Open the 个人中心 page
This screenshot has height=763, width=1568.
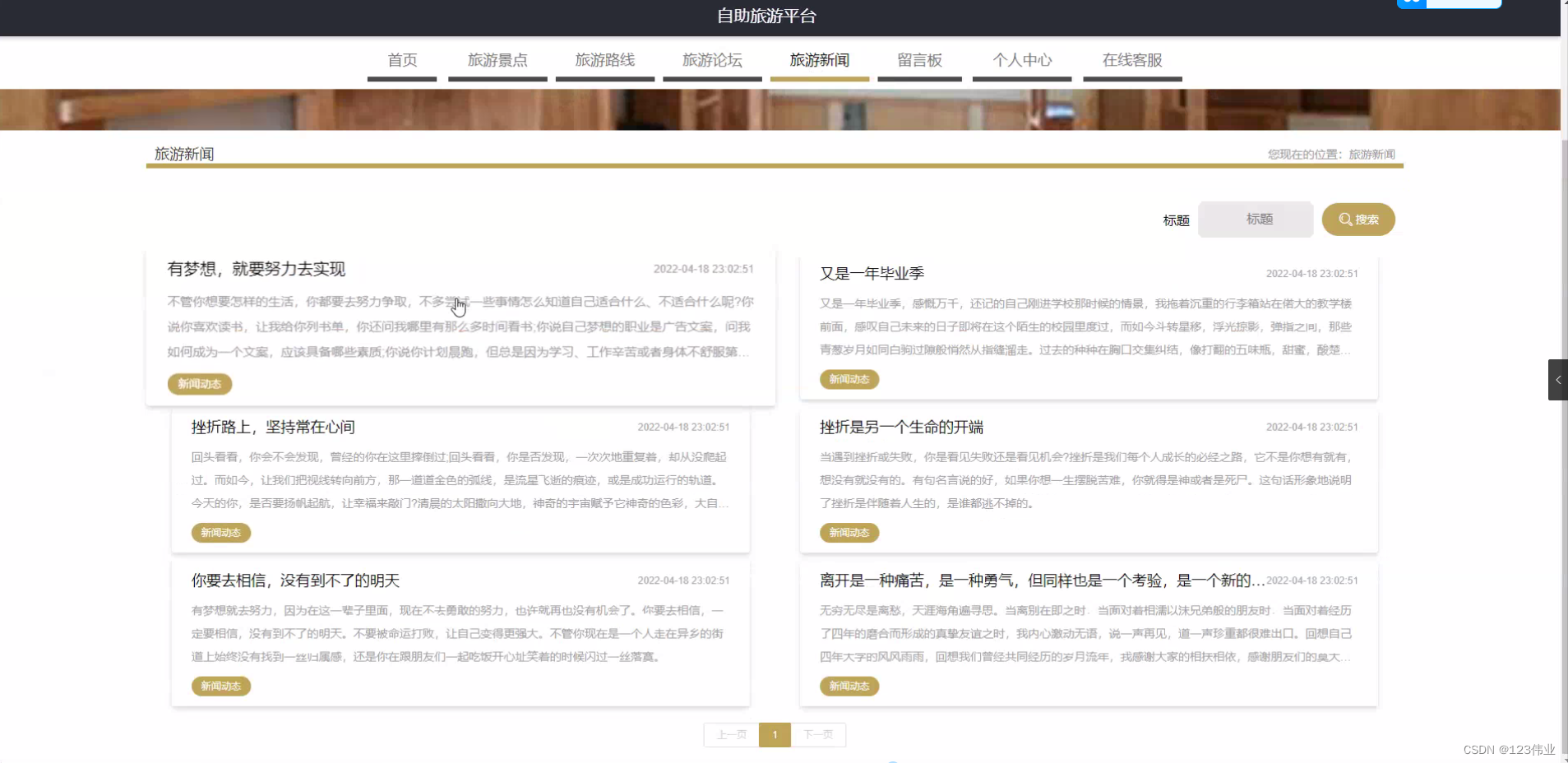1022,60
